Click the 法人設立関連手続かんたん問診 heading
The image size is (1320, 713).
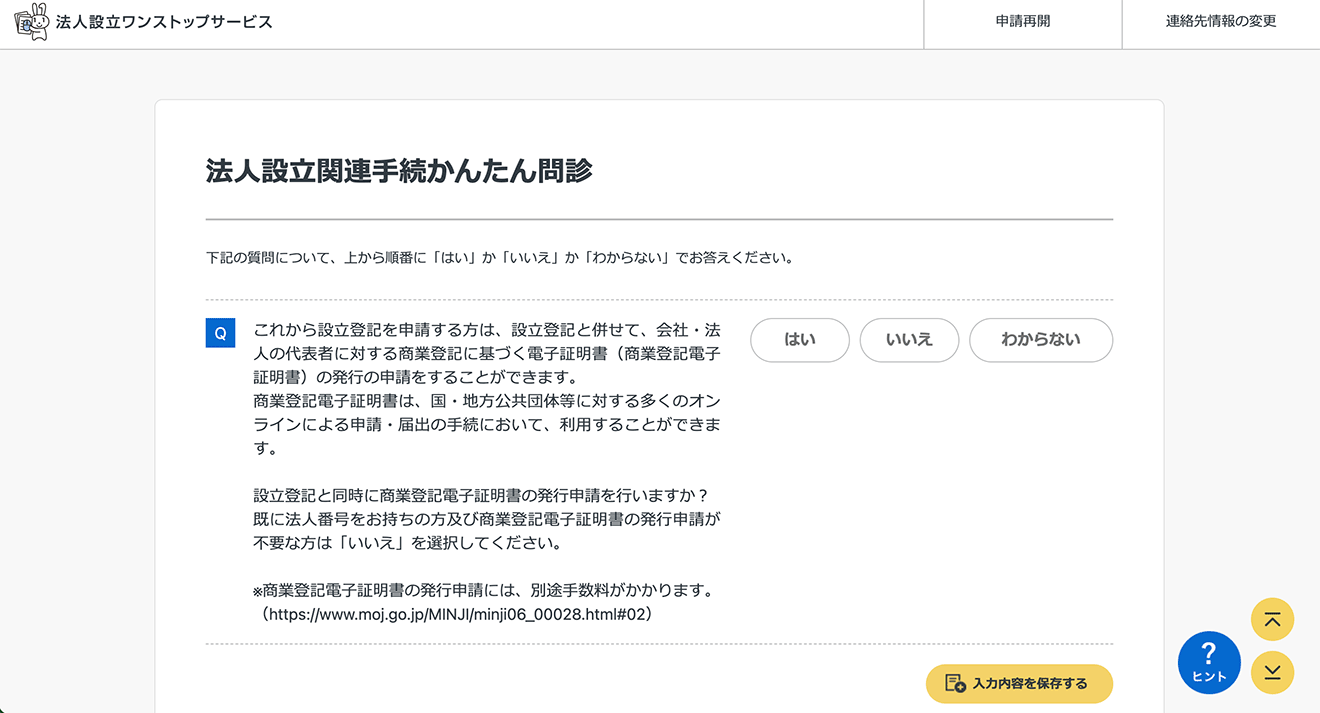coord(399,172)
